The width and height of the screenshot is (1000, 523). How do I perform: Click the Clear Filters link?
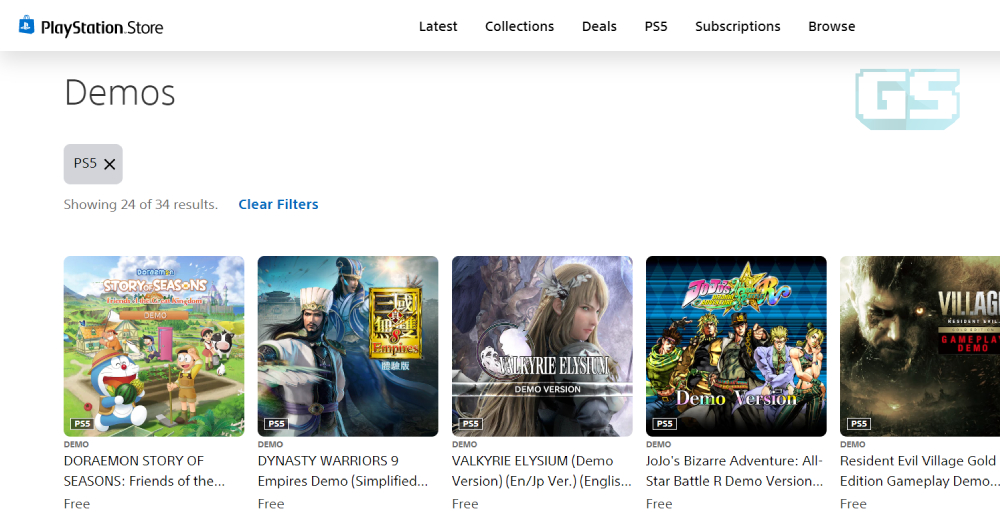pos(278,204)
